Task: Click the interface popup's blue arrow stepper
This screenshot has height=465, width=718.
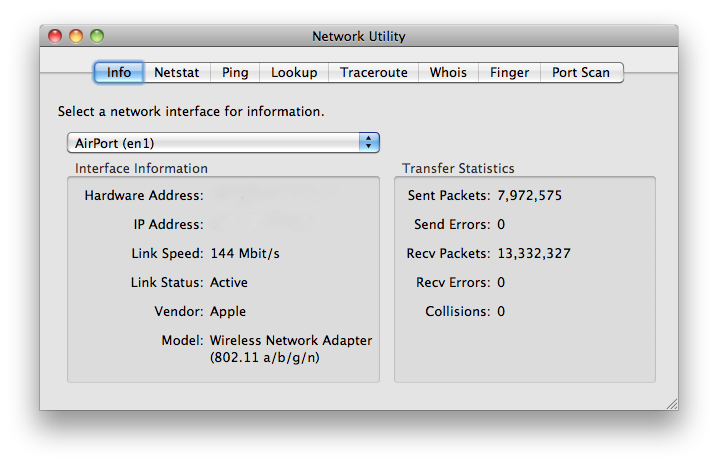Action: (x=369, y=143)
